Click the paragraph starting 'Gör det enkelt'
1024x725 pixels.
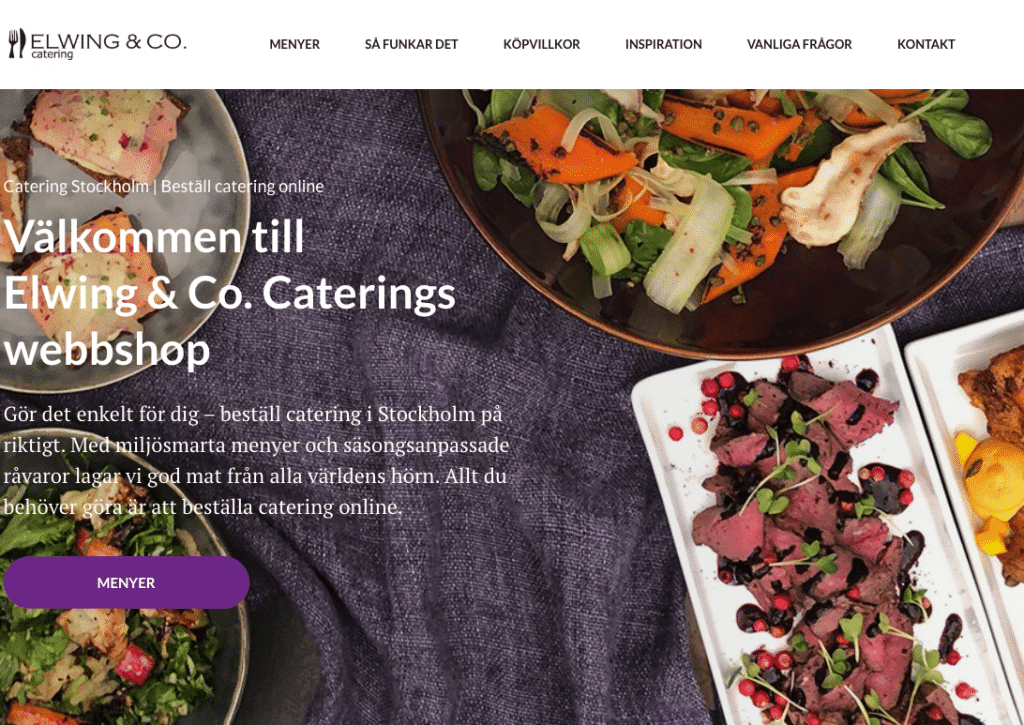tap(256, 460)
